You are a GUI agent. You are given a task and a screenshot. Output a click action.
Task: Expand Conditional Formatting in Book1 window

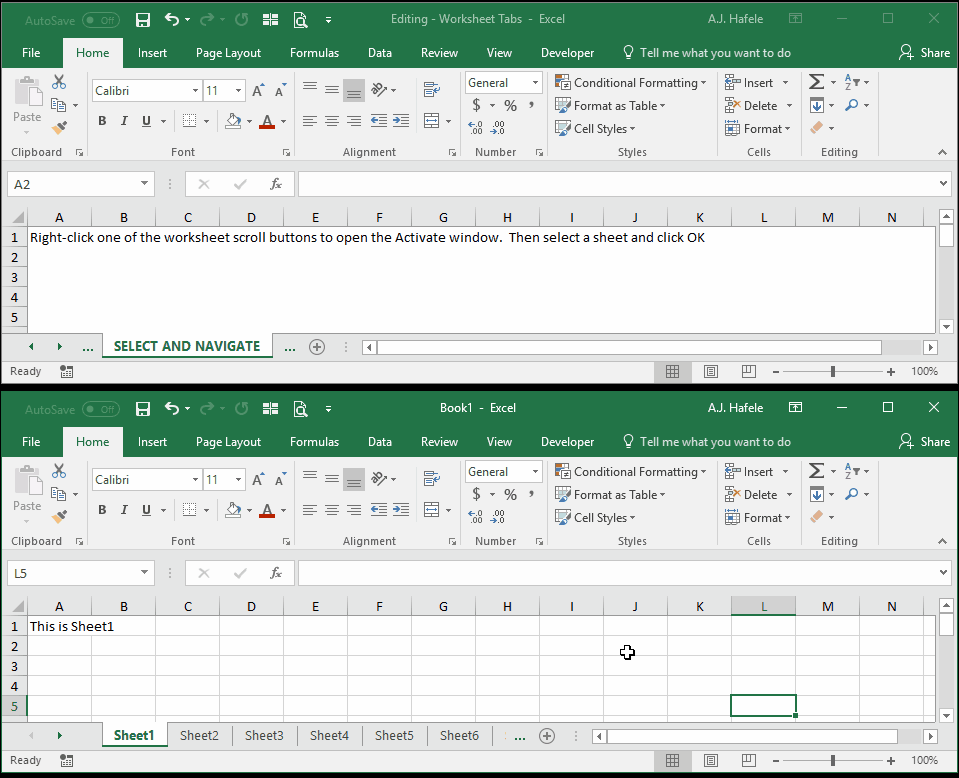630,472
